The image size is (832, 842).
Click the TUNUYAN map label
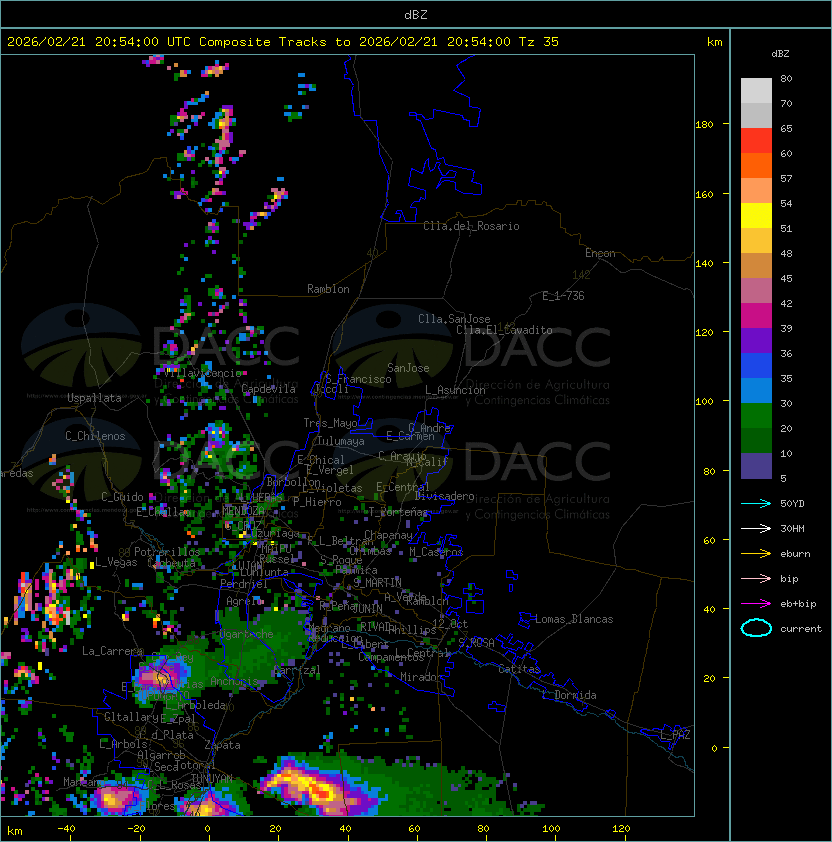click(x=212, y=778)
